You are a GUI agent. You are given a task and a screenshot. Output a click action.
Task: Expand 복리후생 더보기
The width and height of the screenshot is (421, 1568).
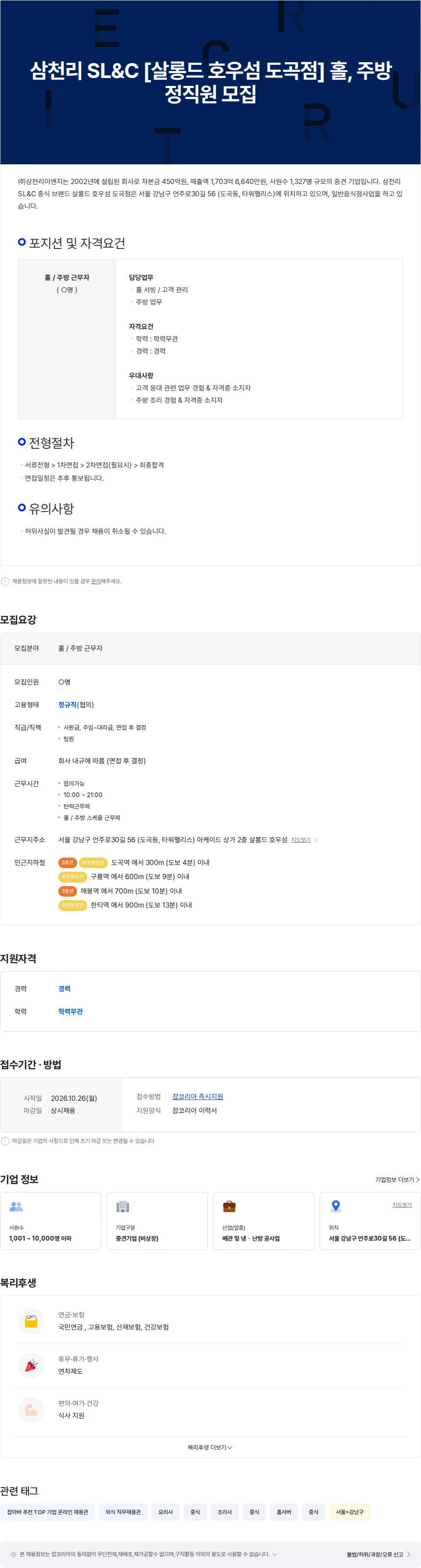tap(210, 1447)
